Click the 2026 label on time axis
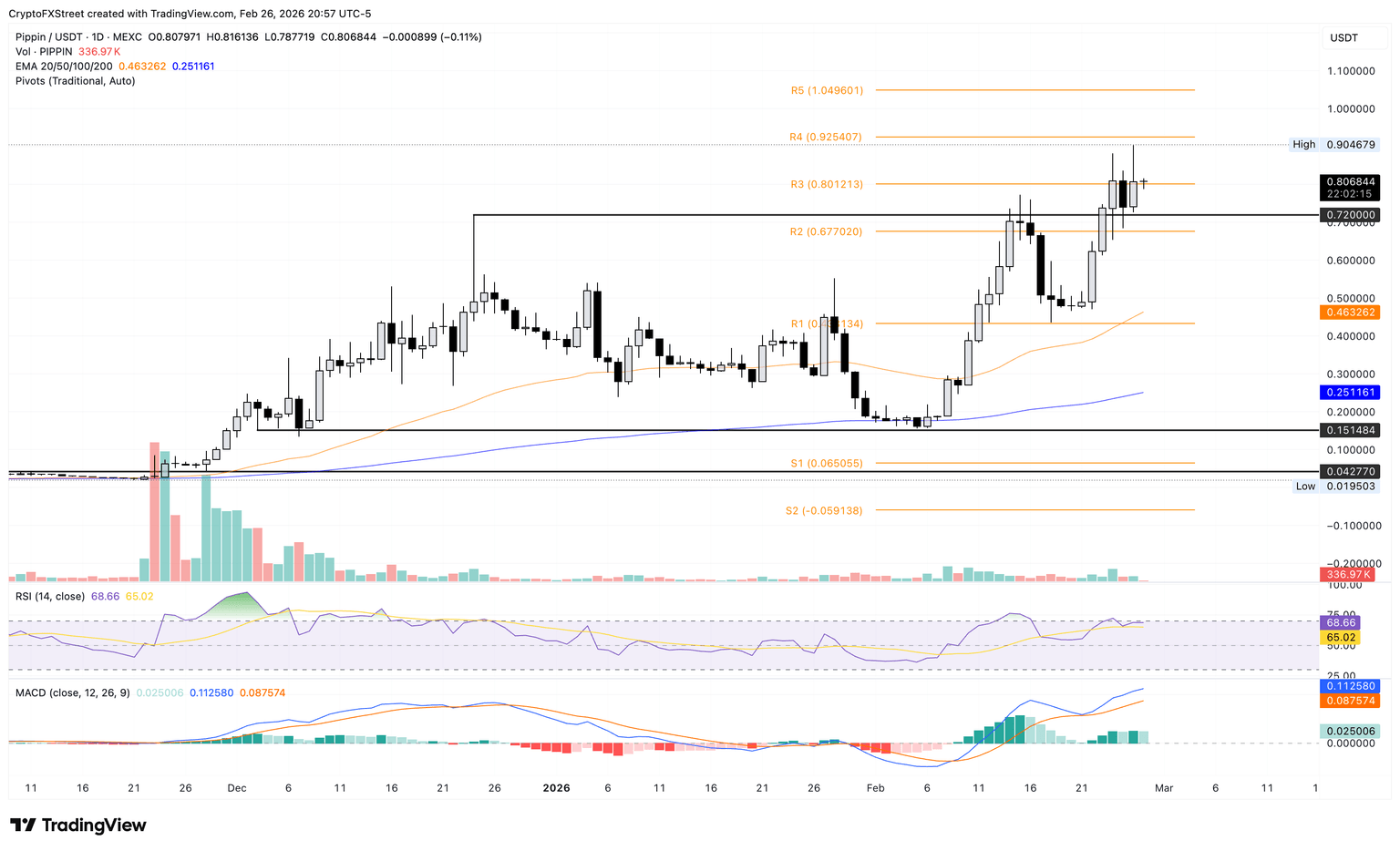 (556, 788)
